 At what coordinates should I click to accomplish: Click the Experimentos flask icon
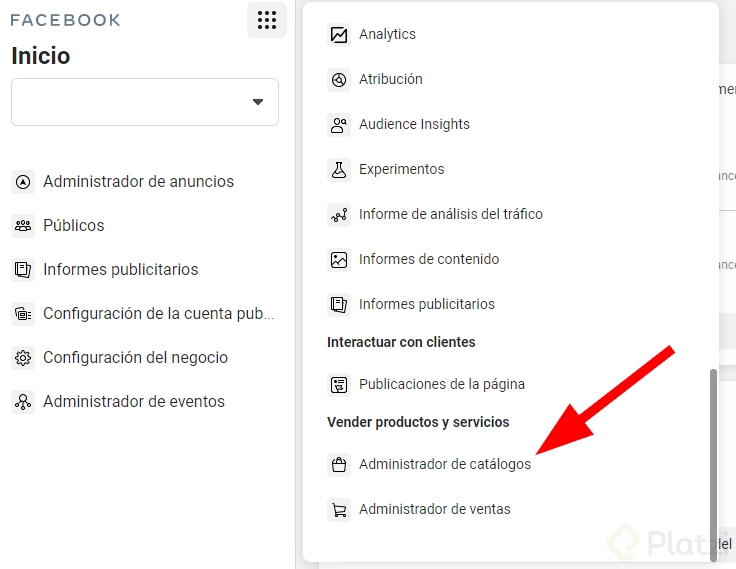tap(339, 170)
